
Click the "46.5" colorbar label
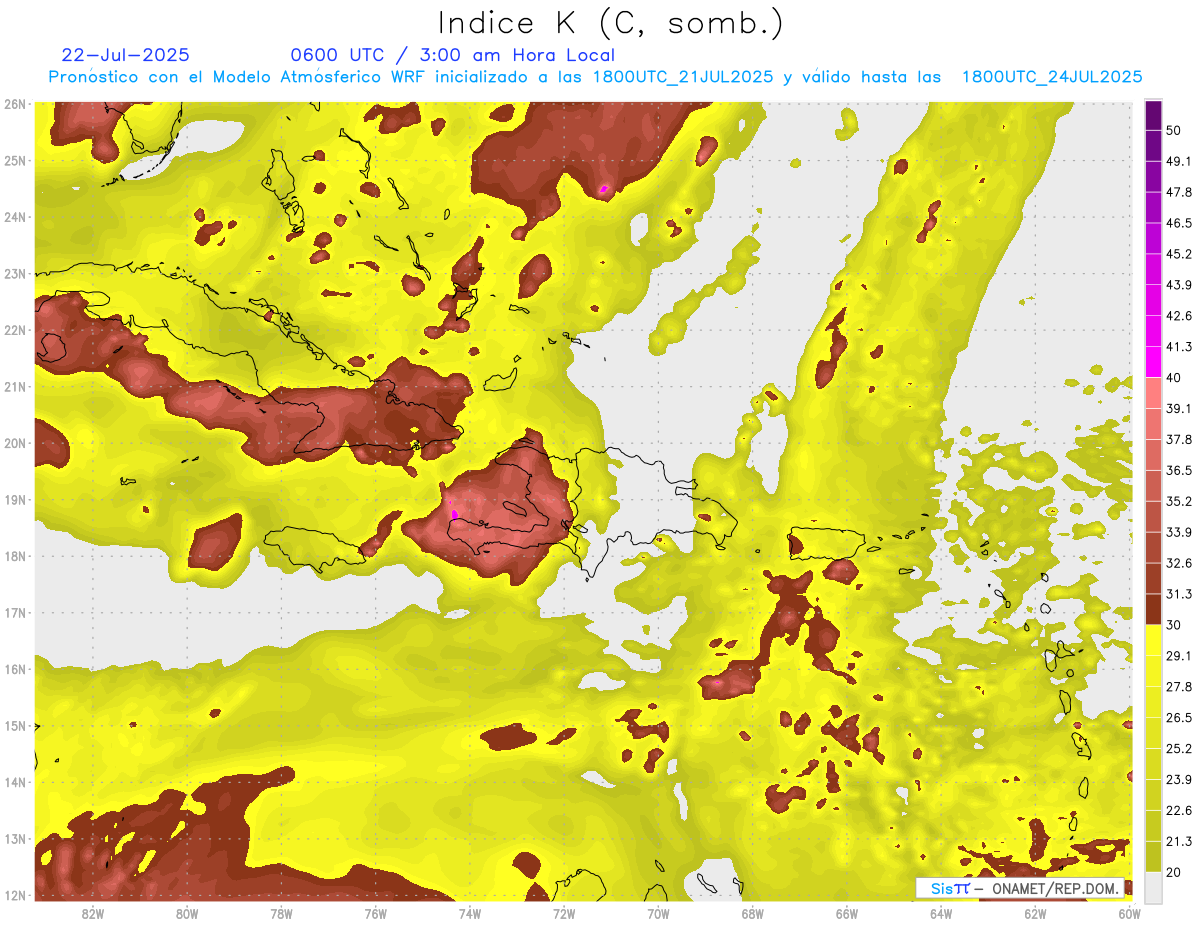(1179, 223)
